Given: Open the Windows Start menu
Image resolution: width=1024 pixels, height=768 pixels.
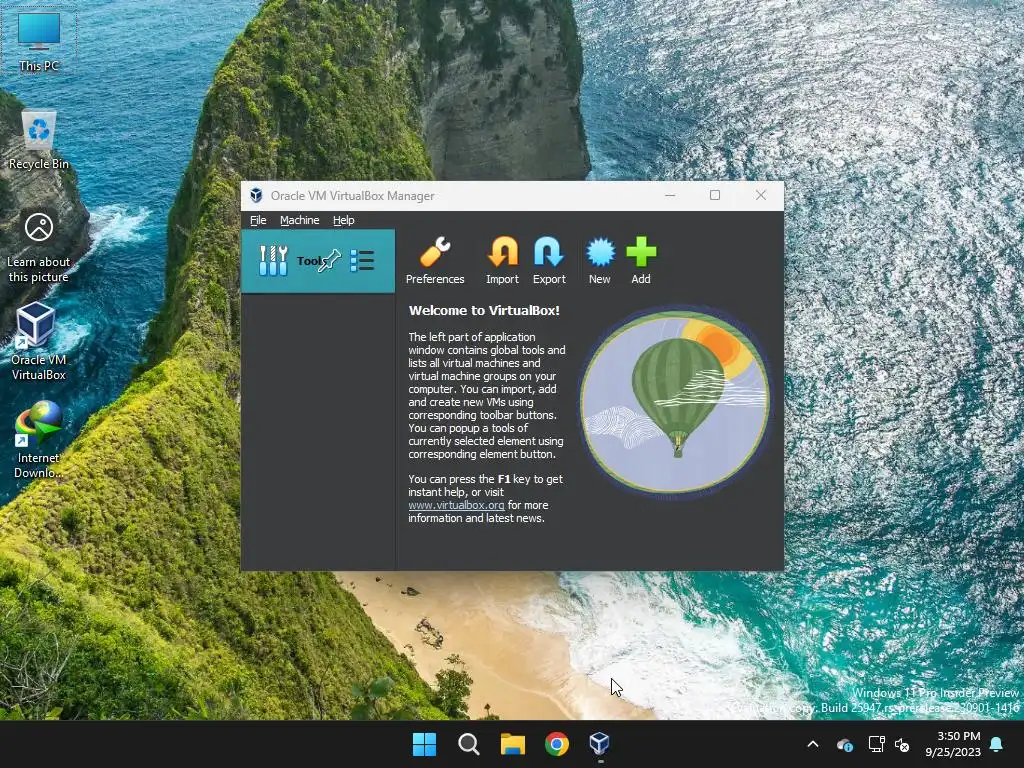Looking at the screenshot, I should pos(424,744).
